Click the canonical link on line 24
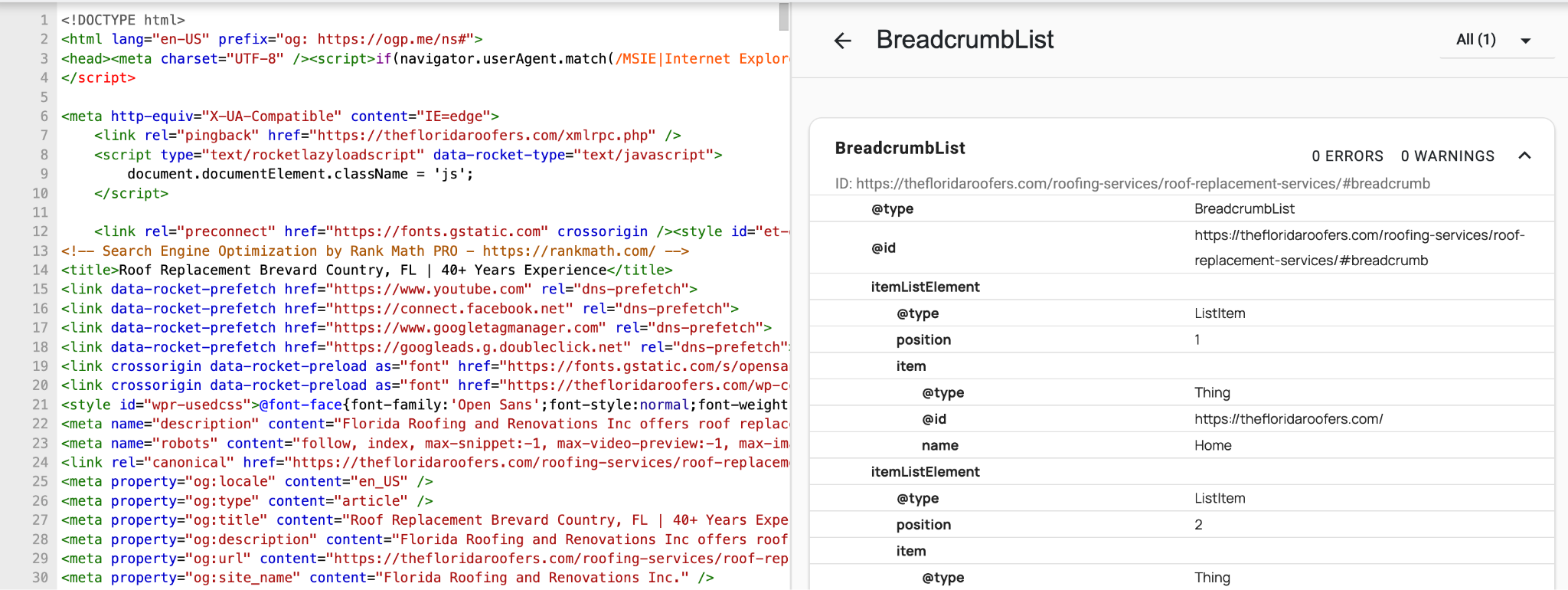This screenshot has height=590, width=1568. click(425, 462)
